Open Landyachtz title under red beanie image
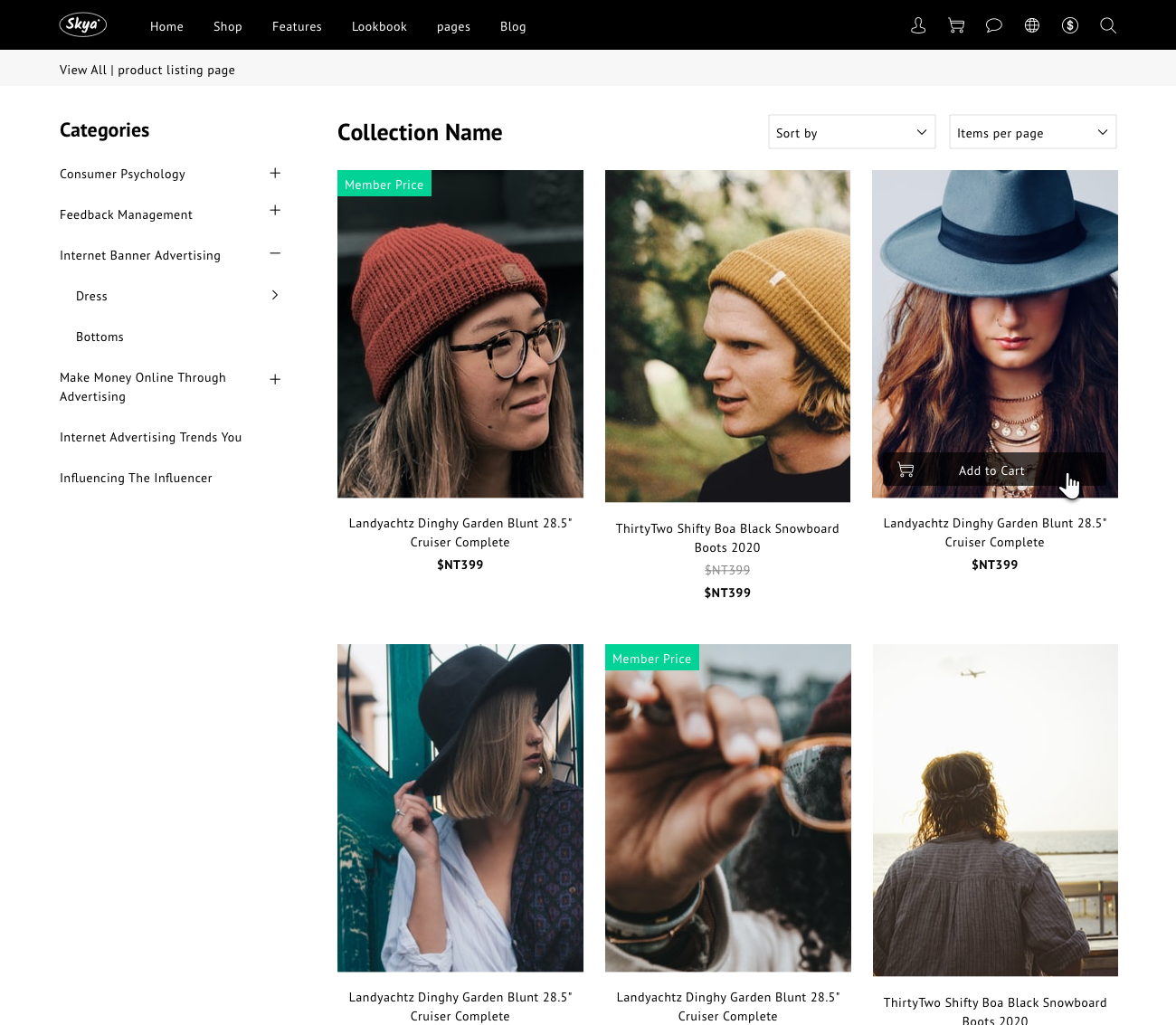 click(x=460, y=533)
